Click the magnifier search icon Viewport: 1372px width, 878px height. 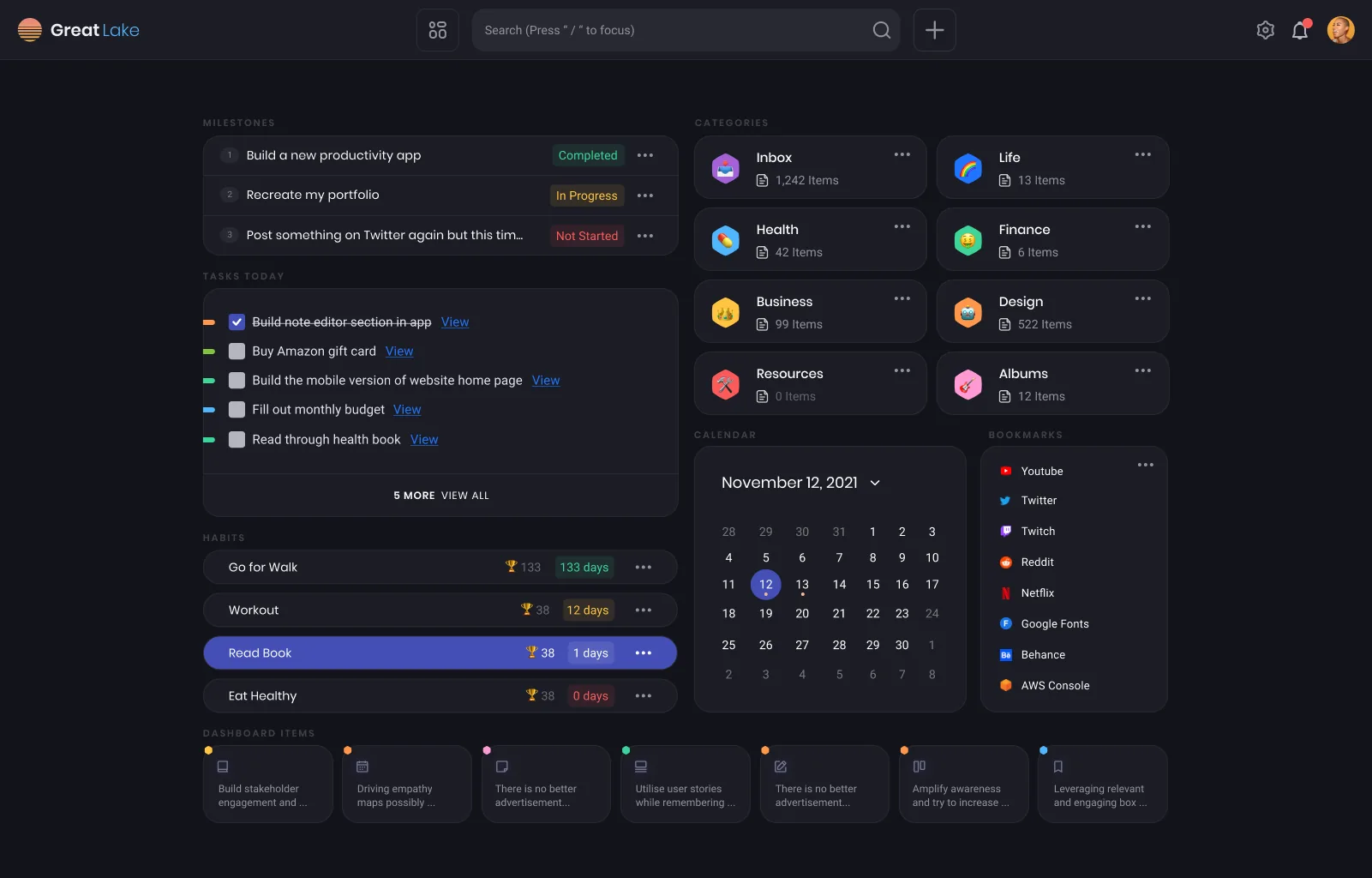tap(881, 30)
